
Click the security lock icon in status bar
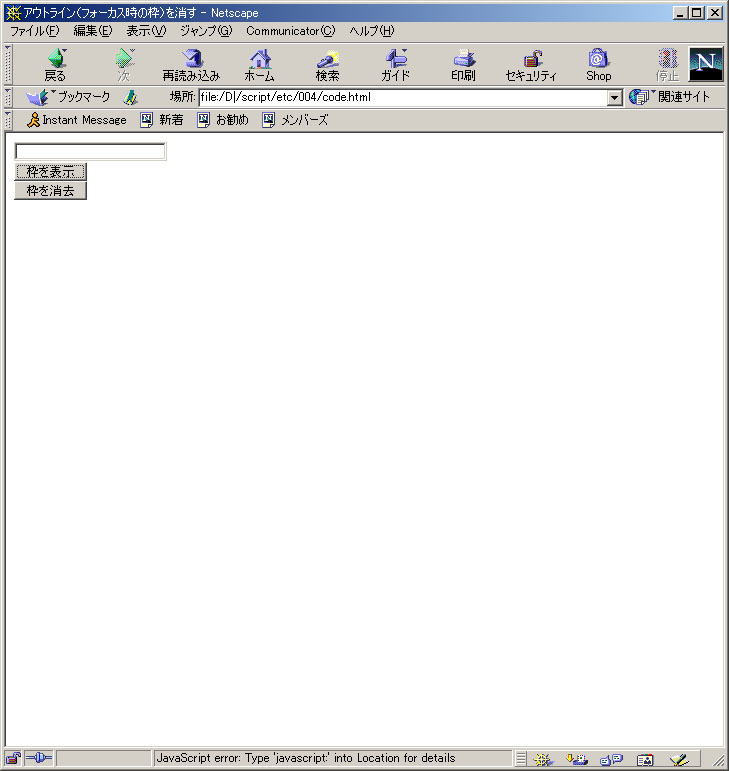13,758
